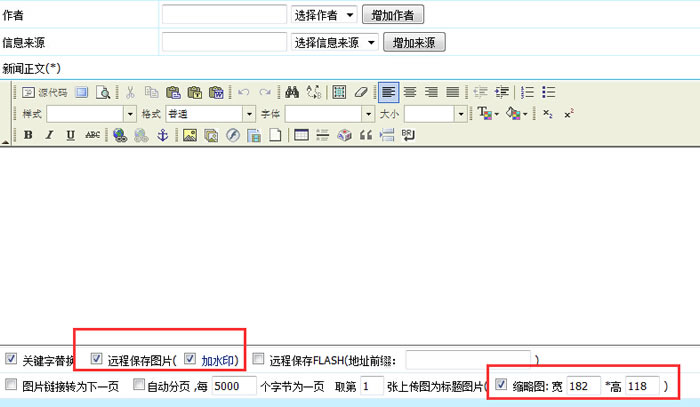Click the preview magnifier page icon
Viewport: 700px width, 407px height.
point(103,92)
